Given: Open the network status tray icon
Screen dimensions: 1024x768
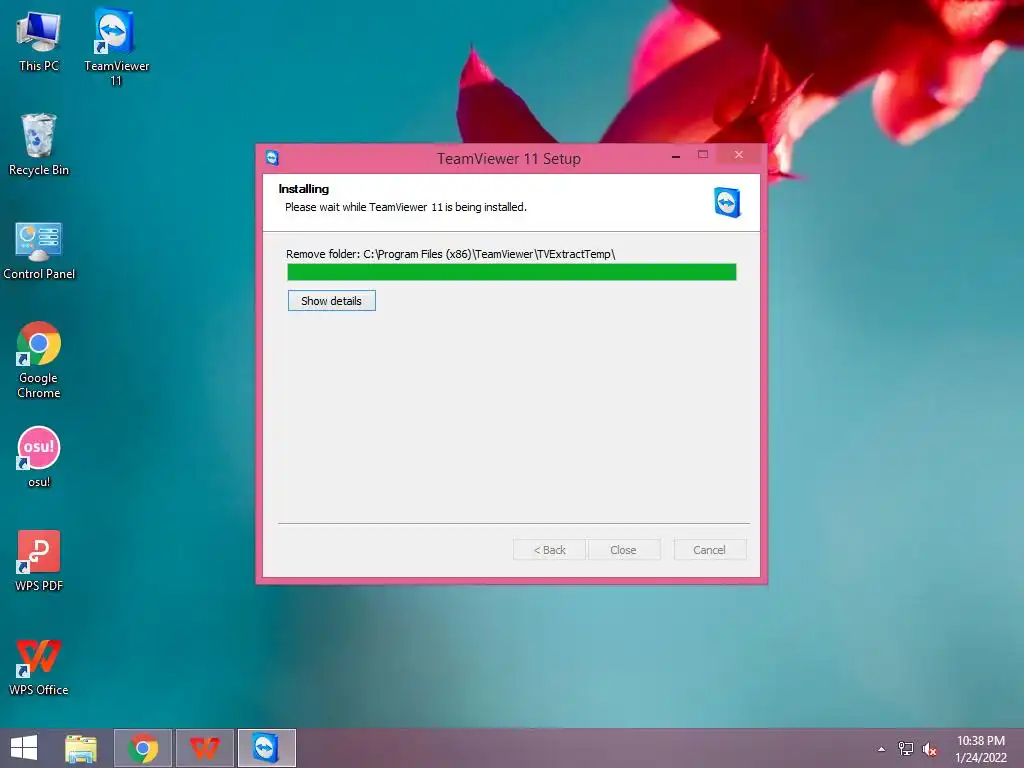Looking at the screenshot, I should coord(905,749).
